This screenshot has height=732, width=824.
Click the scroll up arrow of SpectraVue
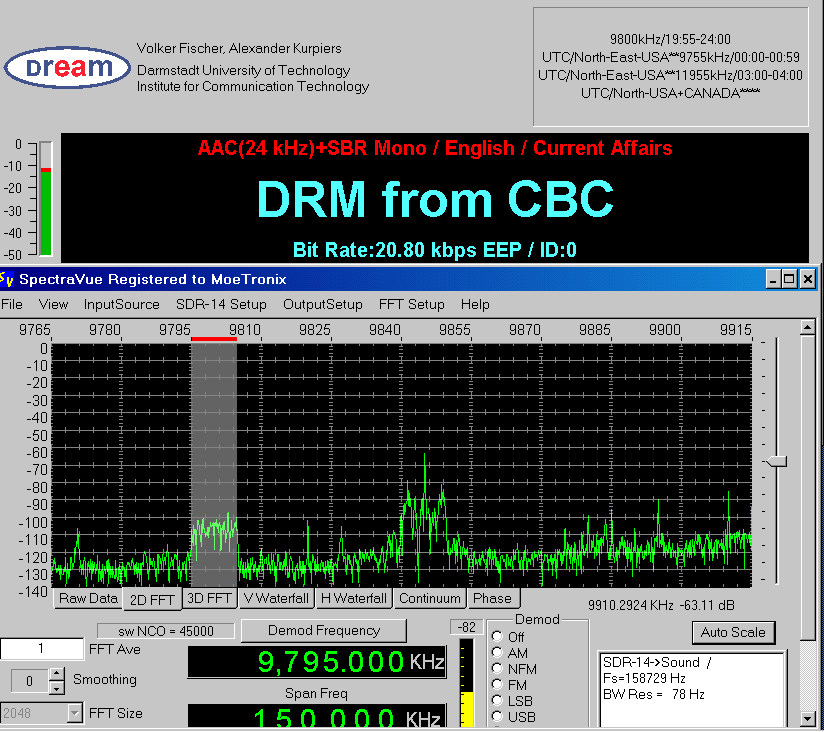(x=808, y=327)
